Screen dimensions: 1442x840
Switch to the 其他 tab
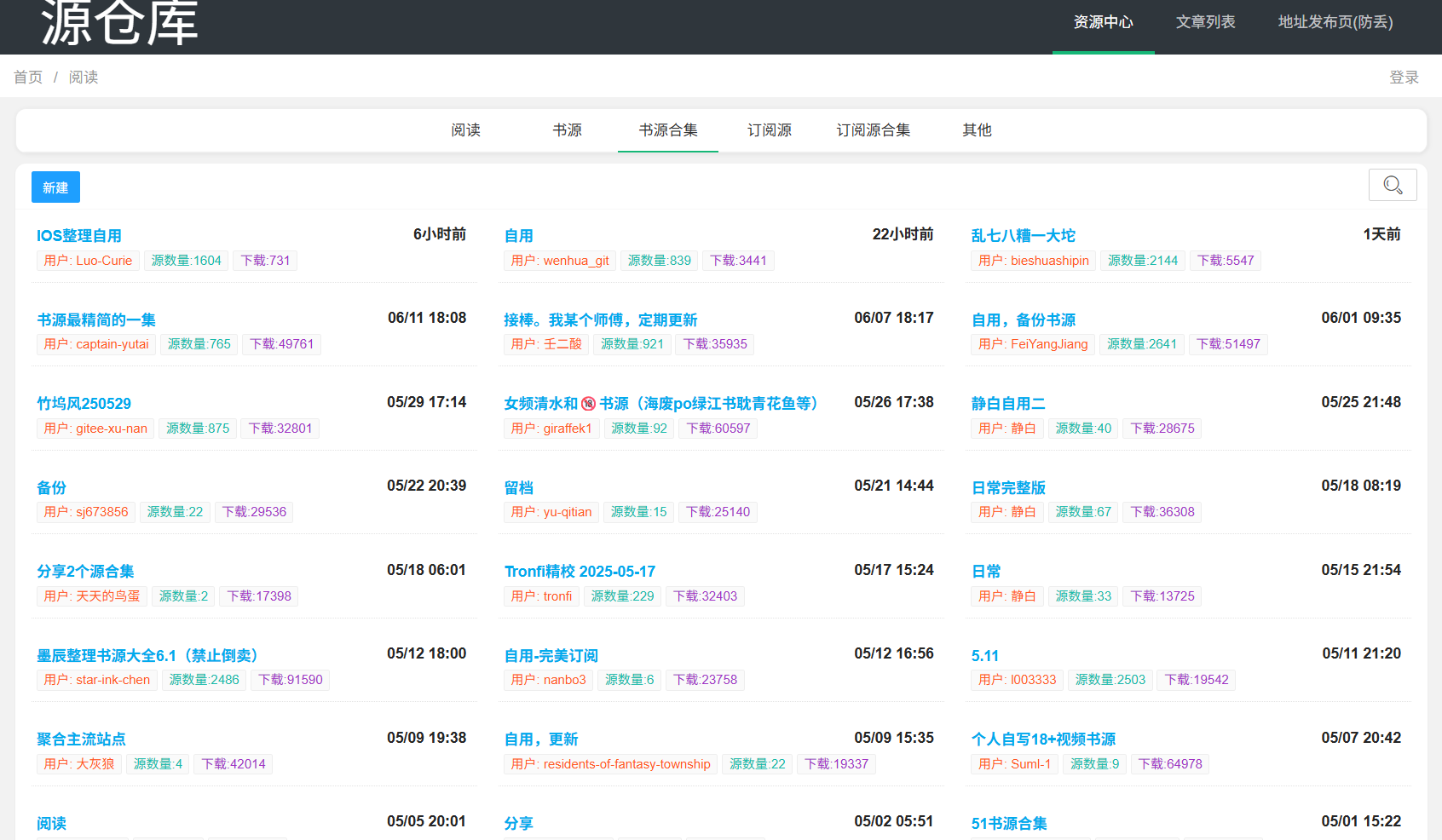click(x=977, y=130)
